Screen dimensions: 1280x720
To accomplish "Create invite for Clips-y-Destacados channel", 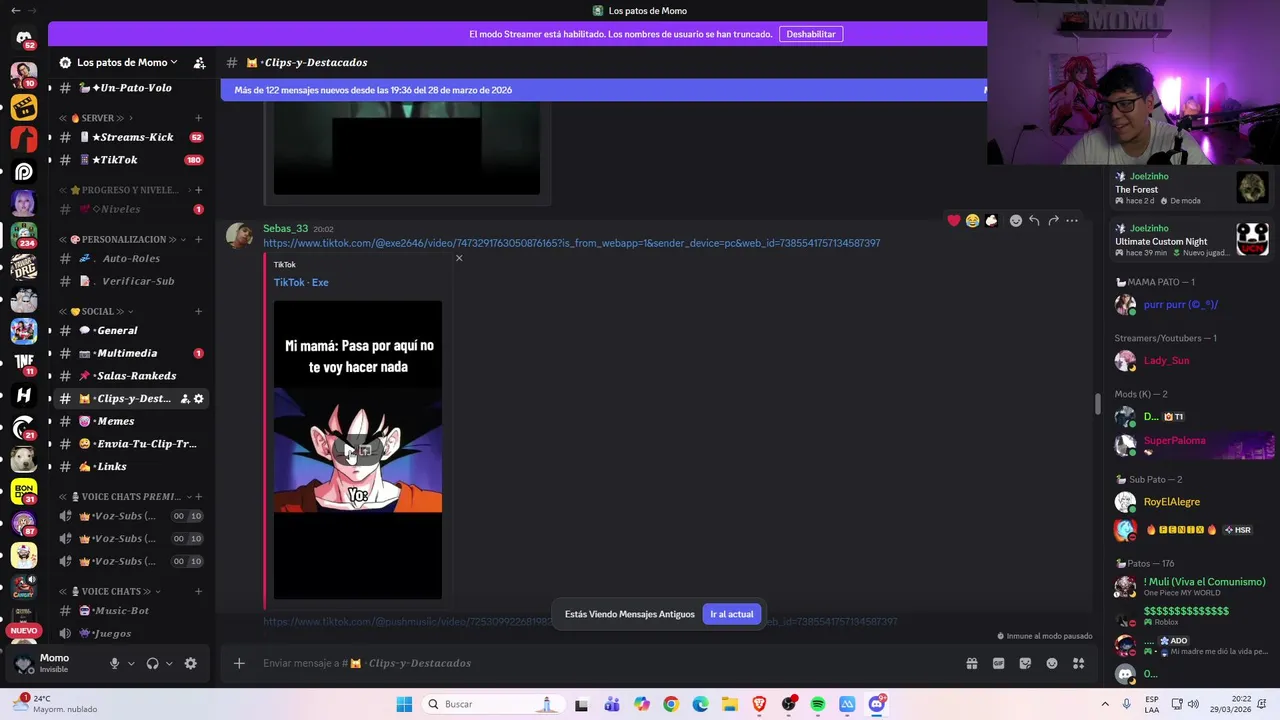I will click(x=185, y=398).
